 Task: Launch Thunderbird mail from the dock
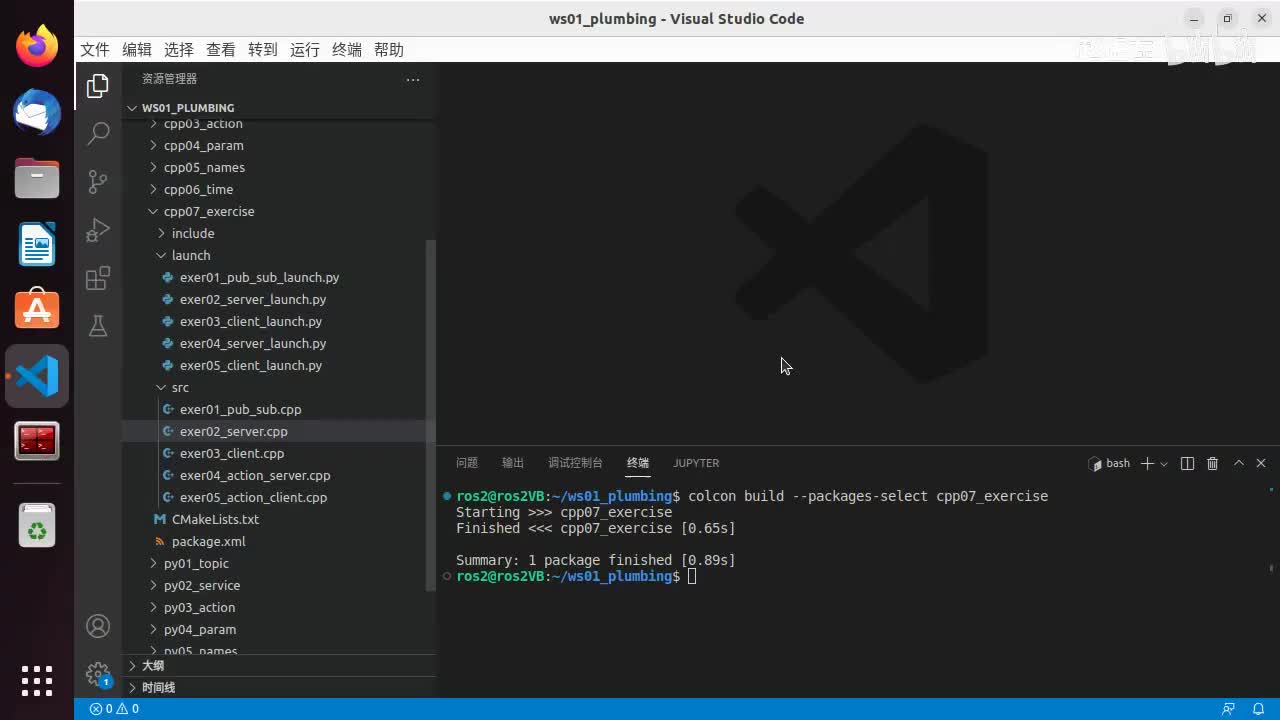[37, 112]
